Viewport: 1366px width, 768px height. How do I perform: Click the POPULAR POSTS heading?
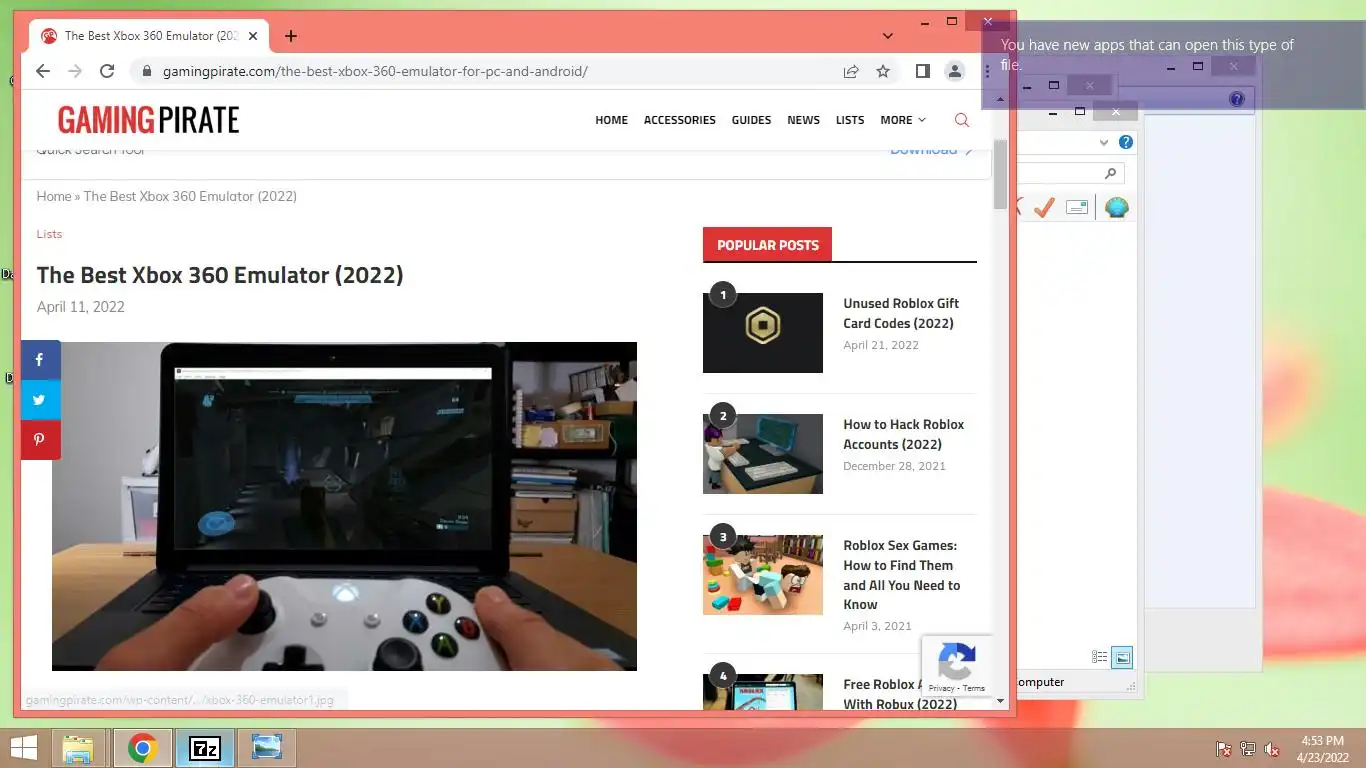[767, 245]
